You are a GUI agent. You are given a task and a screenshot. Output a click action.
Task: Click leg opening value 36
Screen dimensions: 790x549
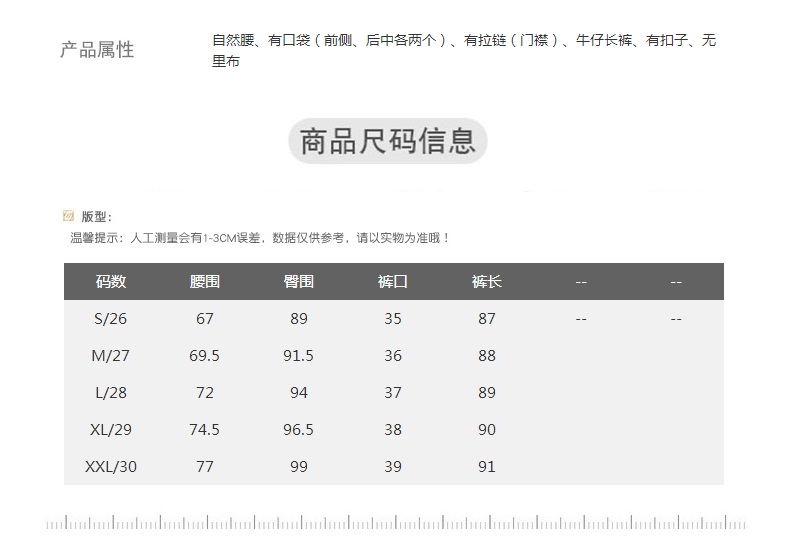click(x=393, y=356)
